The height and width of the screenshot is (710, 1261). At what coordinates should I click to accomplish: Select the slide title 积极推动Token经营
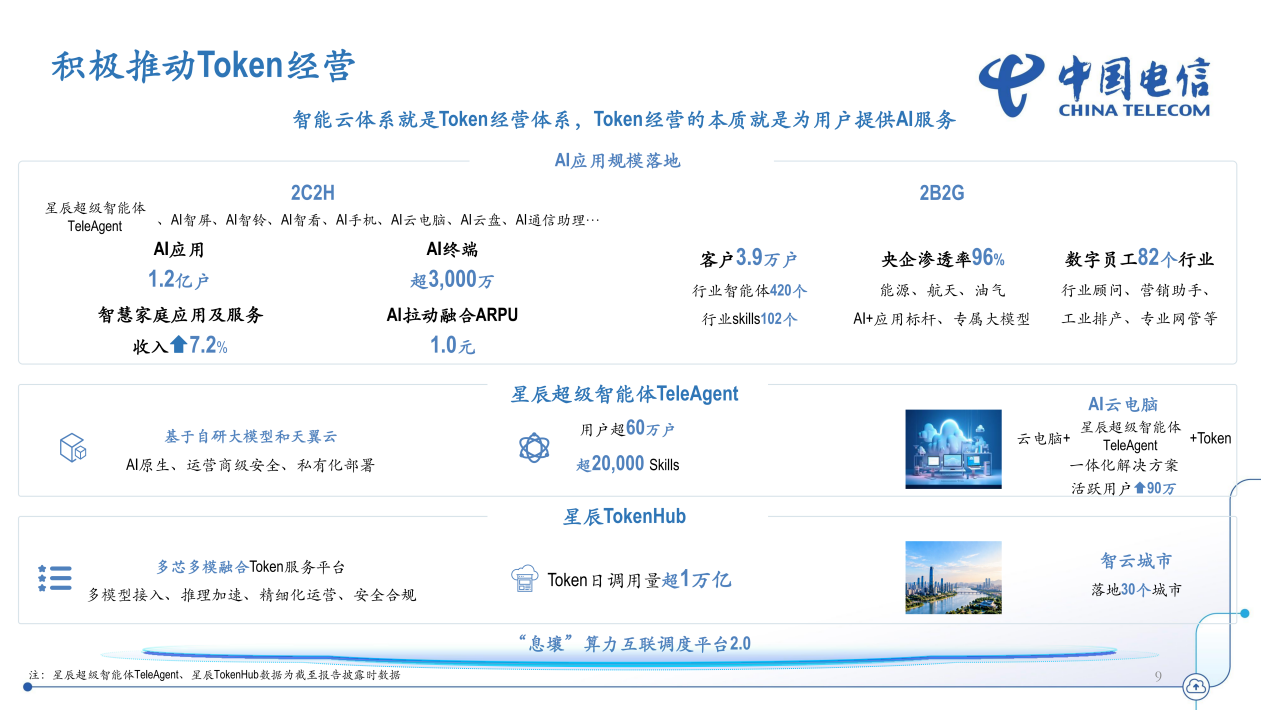point(204,66)
